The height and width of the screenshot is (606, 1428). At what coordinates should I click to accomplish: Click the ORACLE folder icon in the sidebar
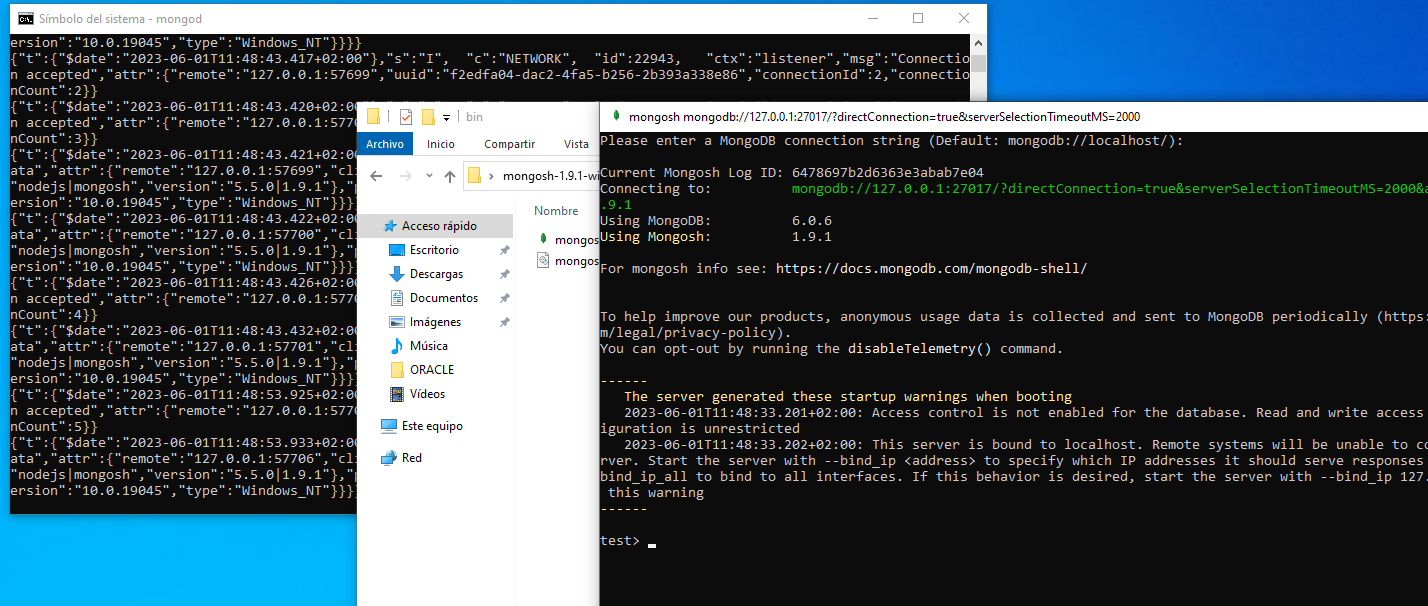pyautogui.click(x=397, y=370)
